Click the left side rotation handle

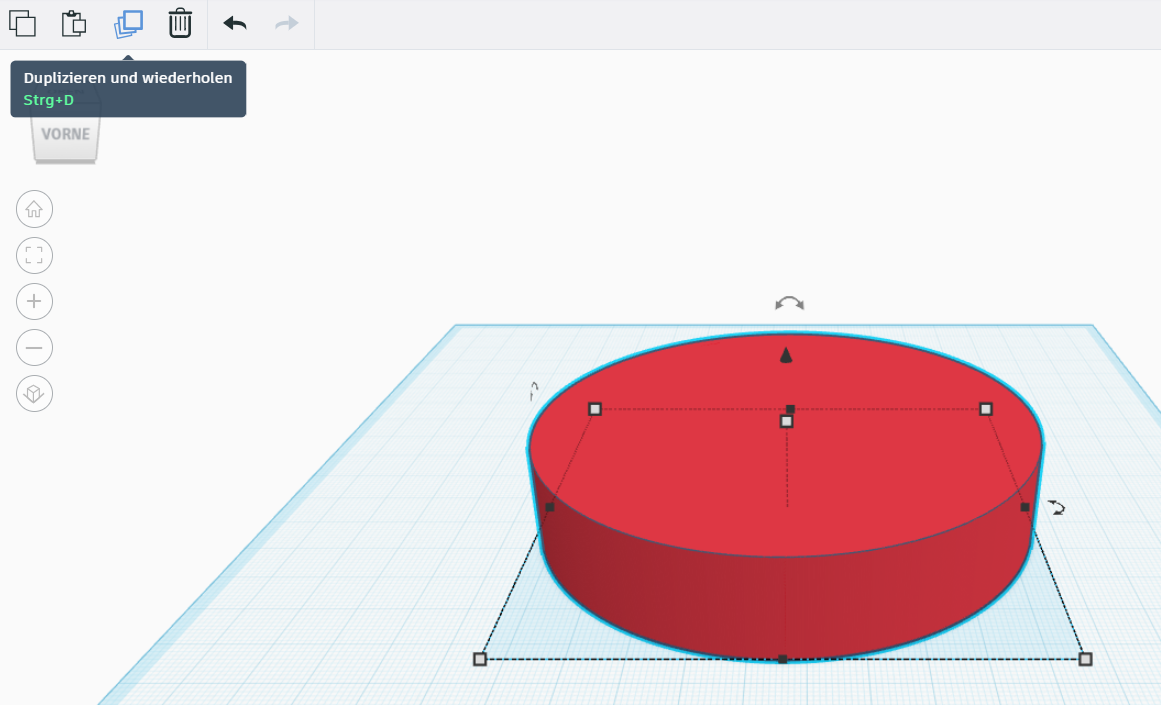534,390
